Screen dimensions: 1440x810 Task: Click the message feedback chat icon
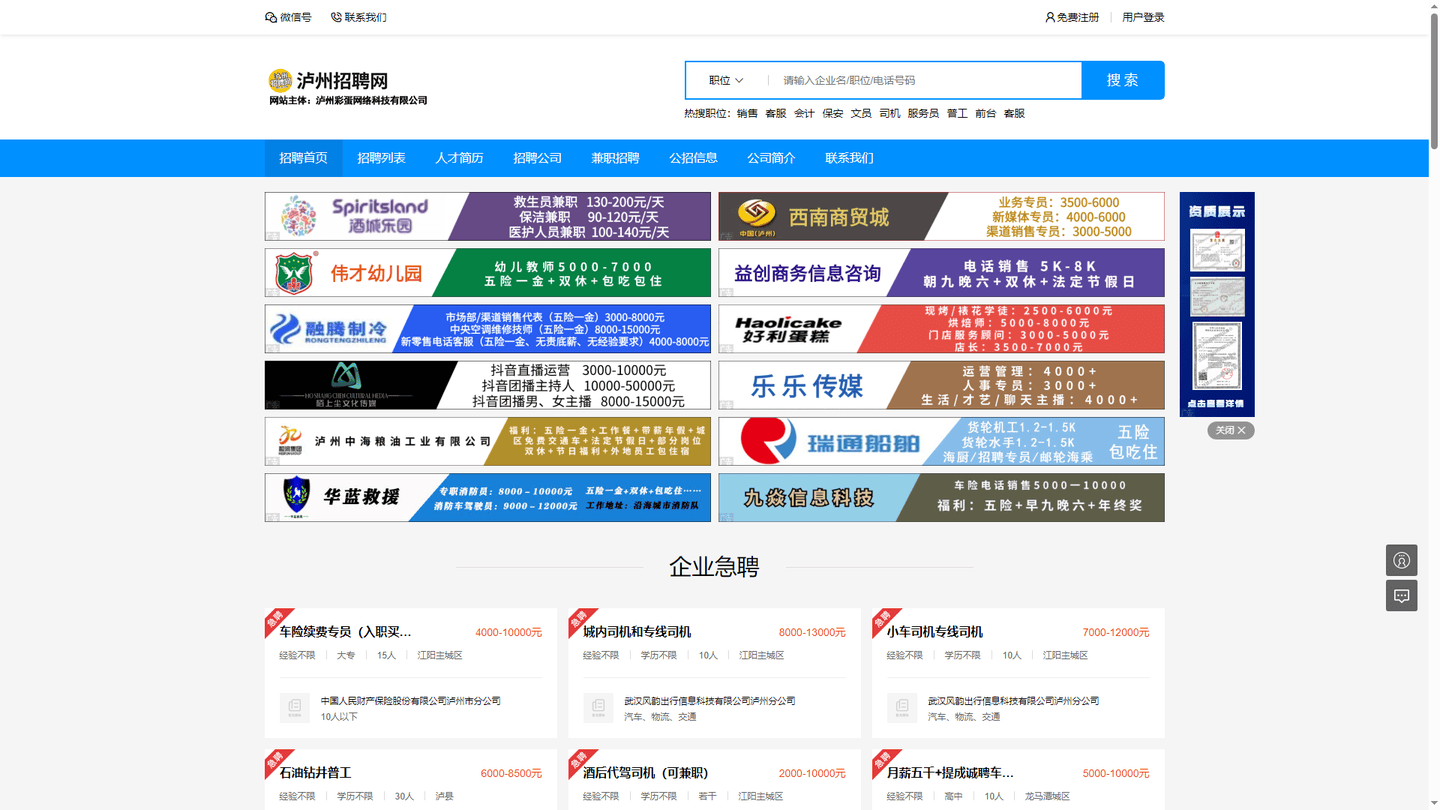click(x=1401, y=596)
